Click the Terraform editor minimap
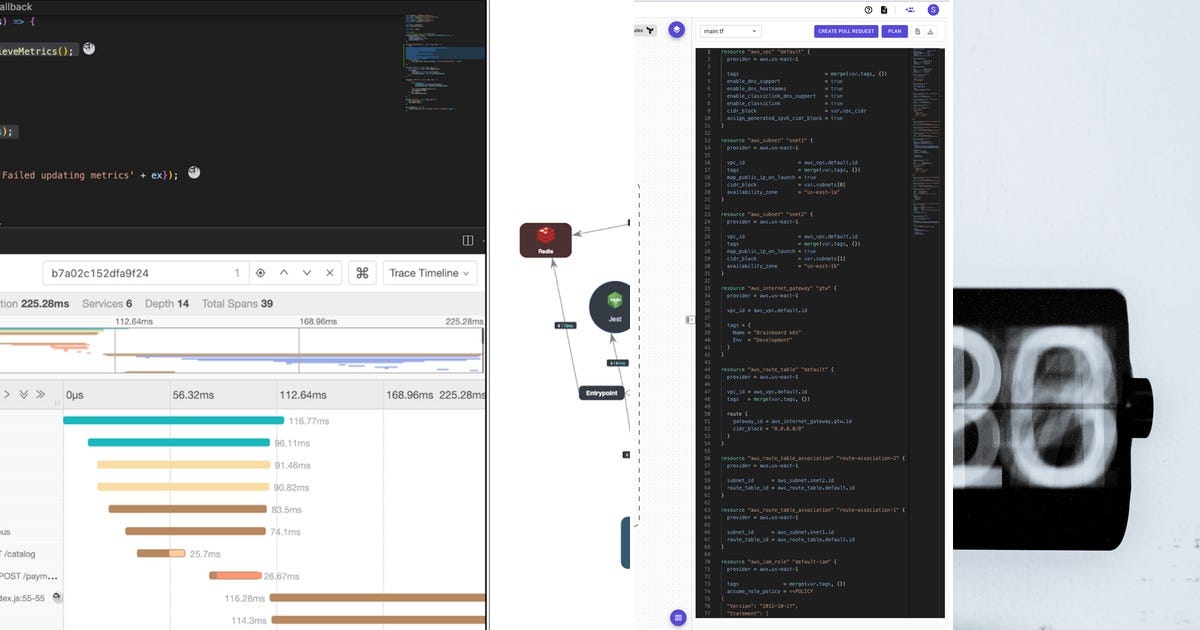The image size is (1200, 630). [925, 140]
